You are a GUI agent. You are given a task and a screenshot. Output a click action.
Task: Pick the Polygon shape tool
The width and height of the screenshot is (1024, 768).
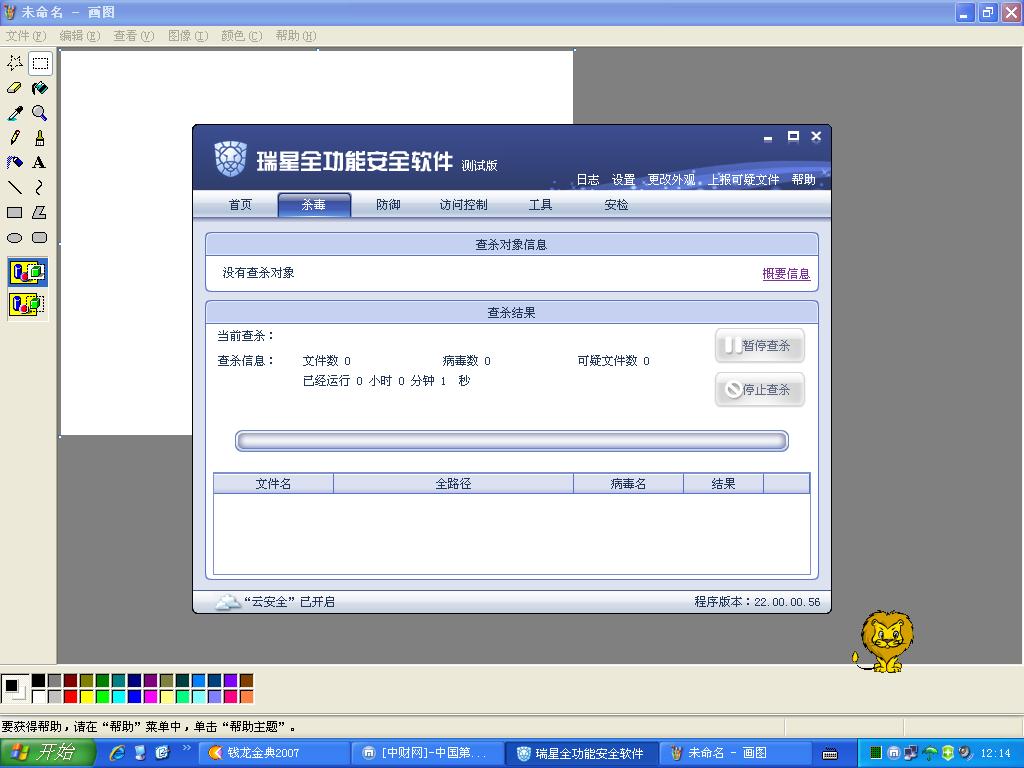(40, 212)
